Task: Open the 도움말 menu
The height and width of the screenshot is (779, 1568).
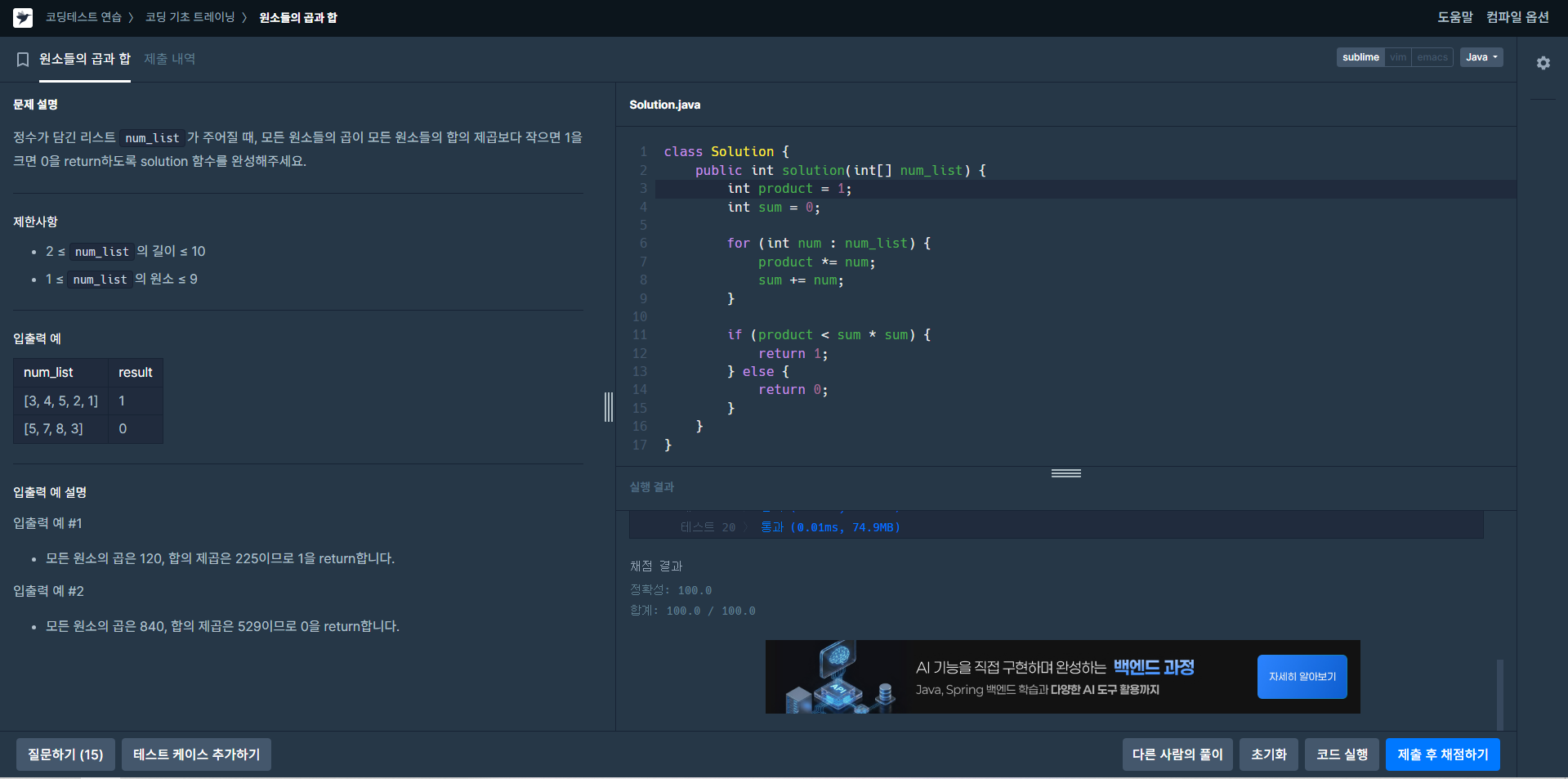Action: pos(1455,17)
